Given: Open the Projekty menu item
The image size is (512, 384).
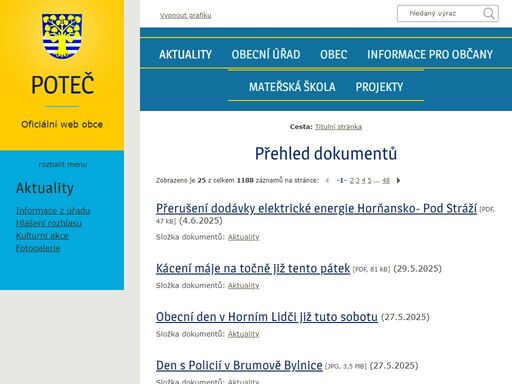Looking at the screenshot, I should tap(379, 87).
